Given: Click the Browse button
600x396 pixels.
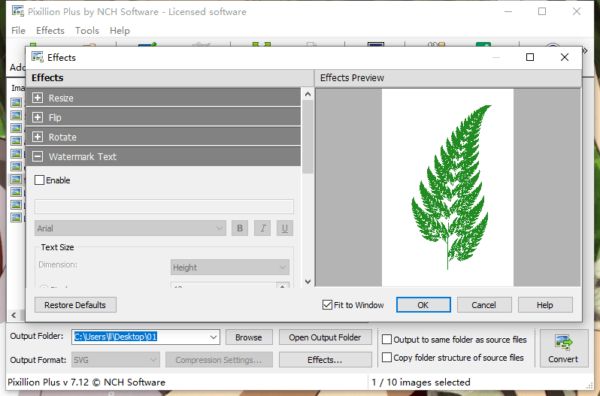Looking at the screenshot, I should coord(249,337).
